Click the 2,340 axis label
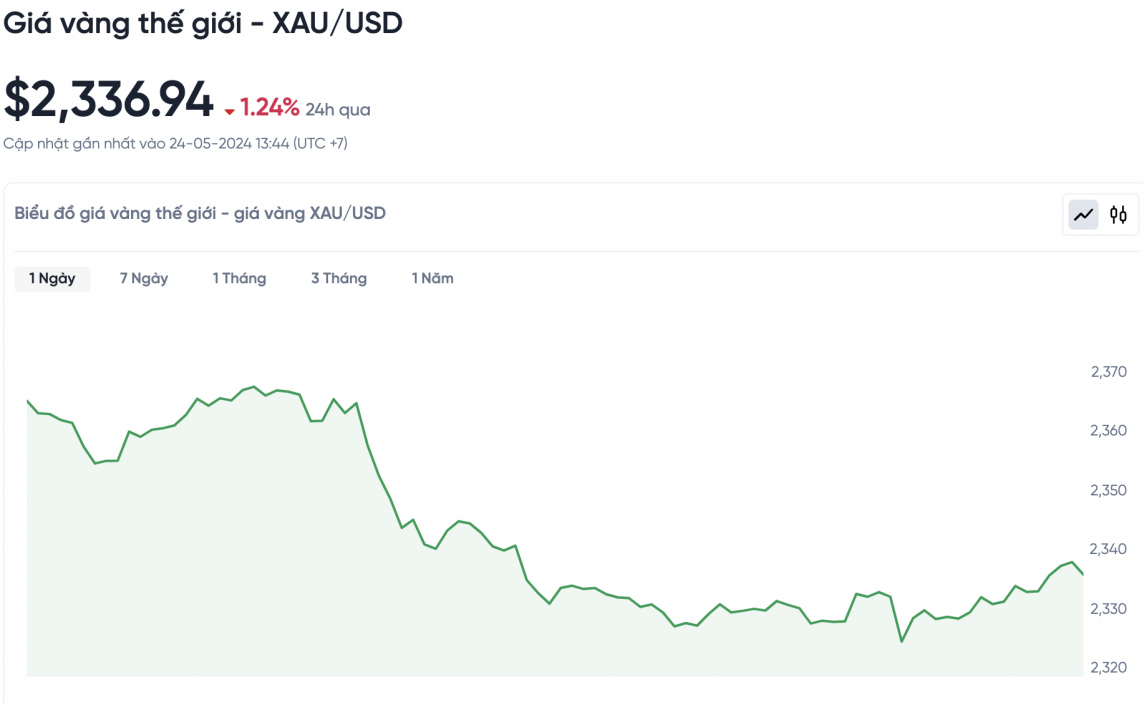This screenshot has height=705, width=1144. point(1108,549)
